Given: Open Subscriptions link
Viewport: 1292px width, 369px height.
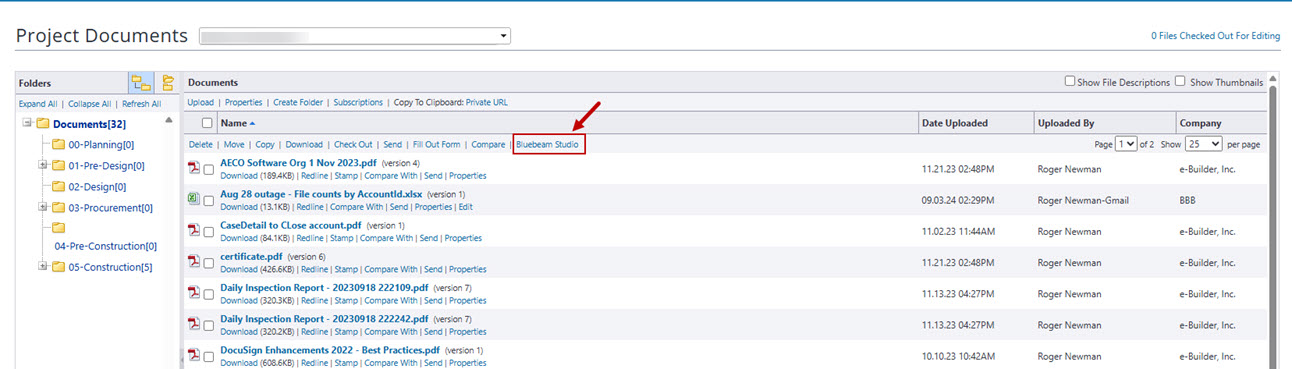Looking at the screenshot, I should (358, 102).
